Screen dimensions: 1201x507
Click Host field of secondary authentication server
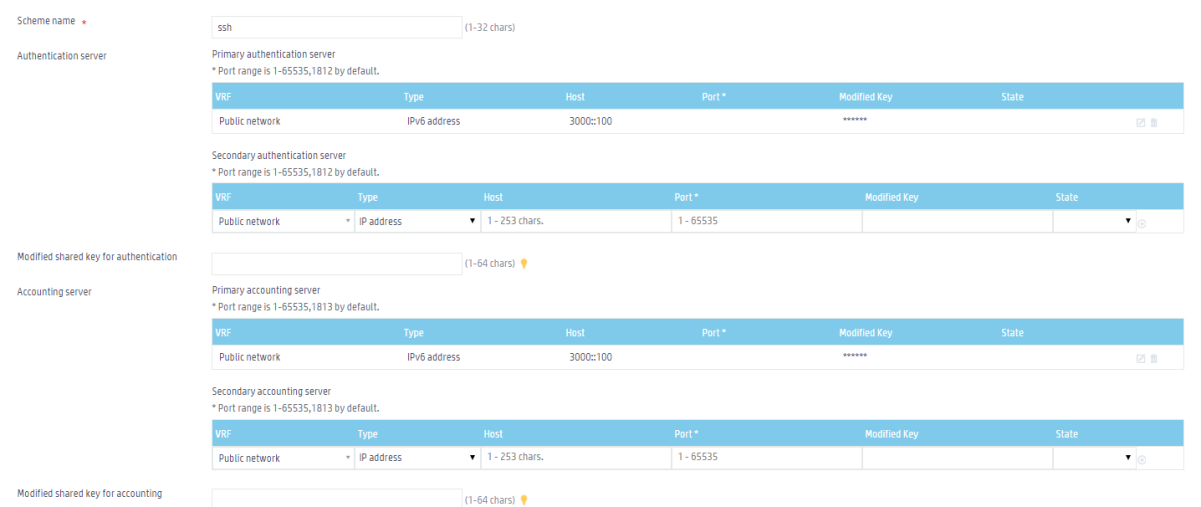pos(576,221)
